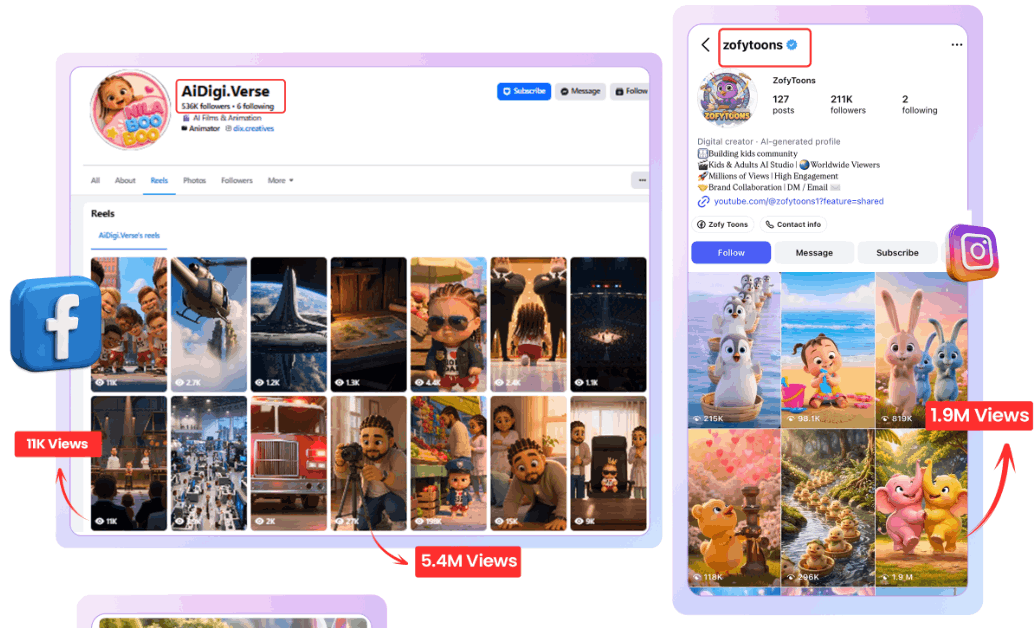Image resolution: width=1034 pixels, height=628 pixels.
Task: Open the helicopter reel thumbnail
Action: pyautogui.click(x=209, y=325)
